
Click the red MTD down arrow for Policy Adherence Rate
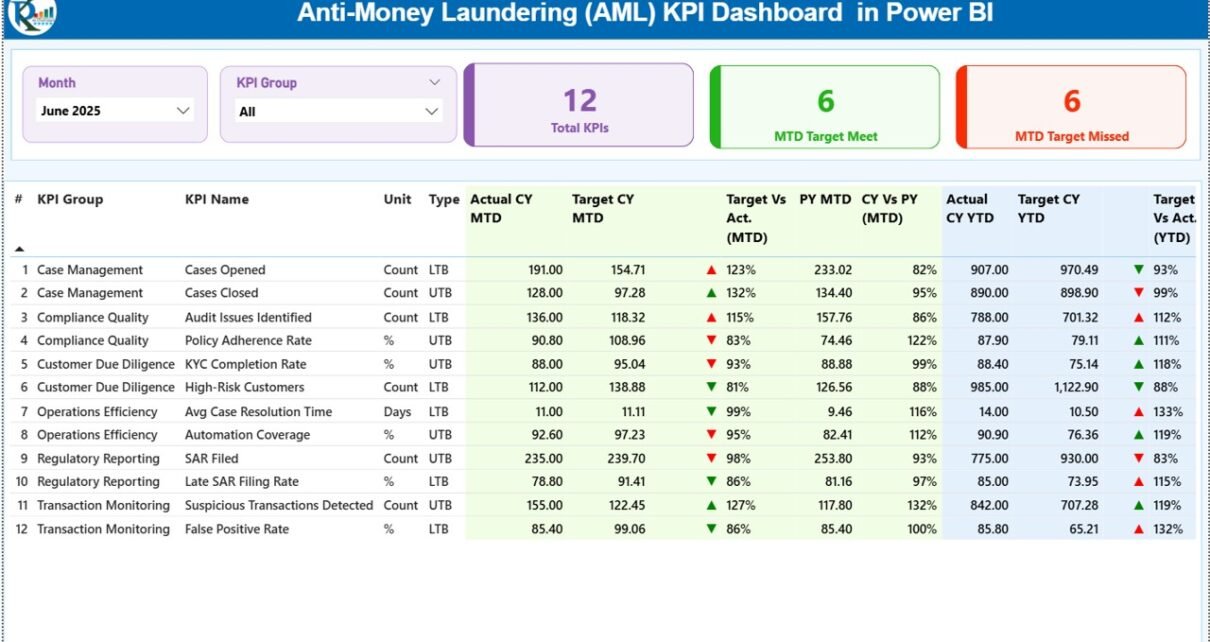pyautogui.click(x=711, y=341)
